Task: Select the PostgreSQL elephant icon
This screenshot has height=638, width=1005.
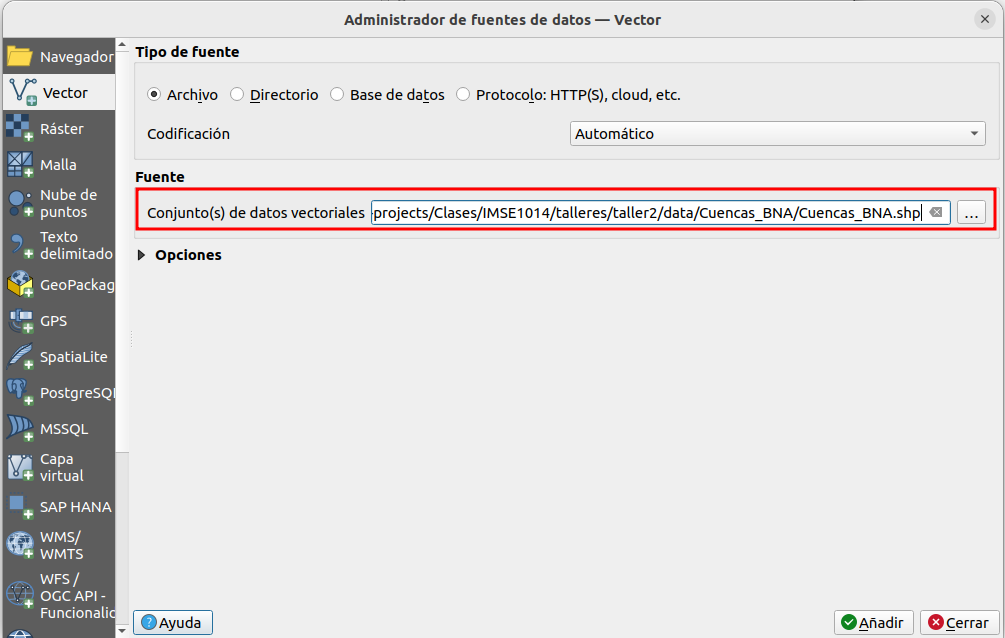Action: [x=20, y=393]
